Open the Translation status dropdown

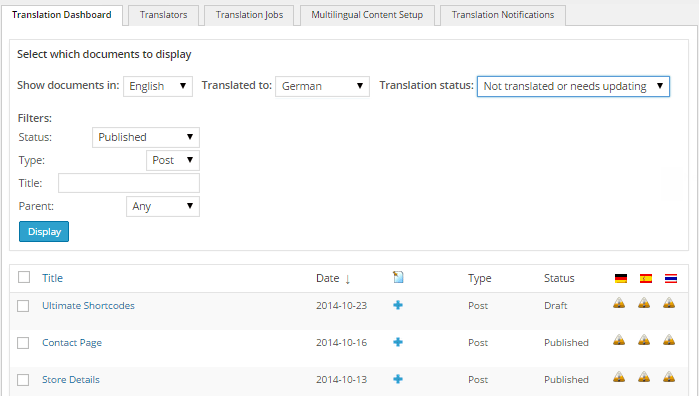[x=573, y=86]
